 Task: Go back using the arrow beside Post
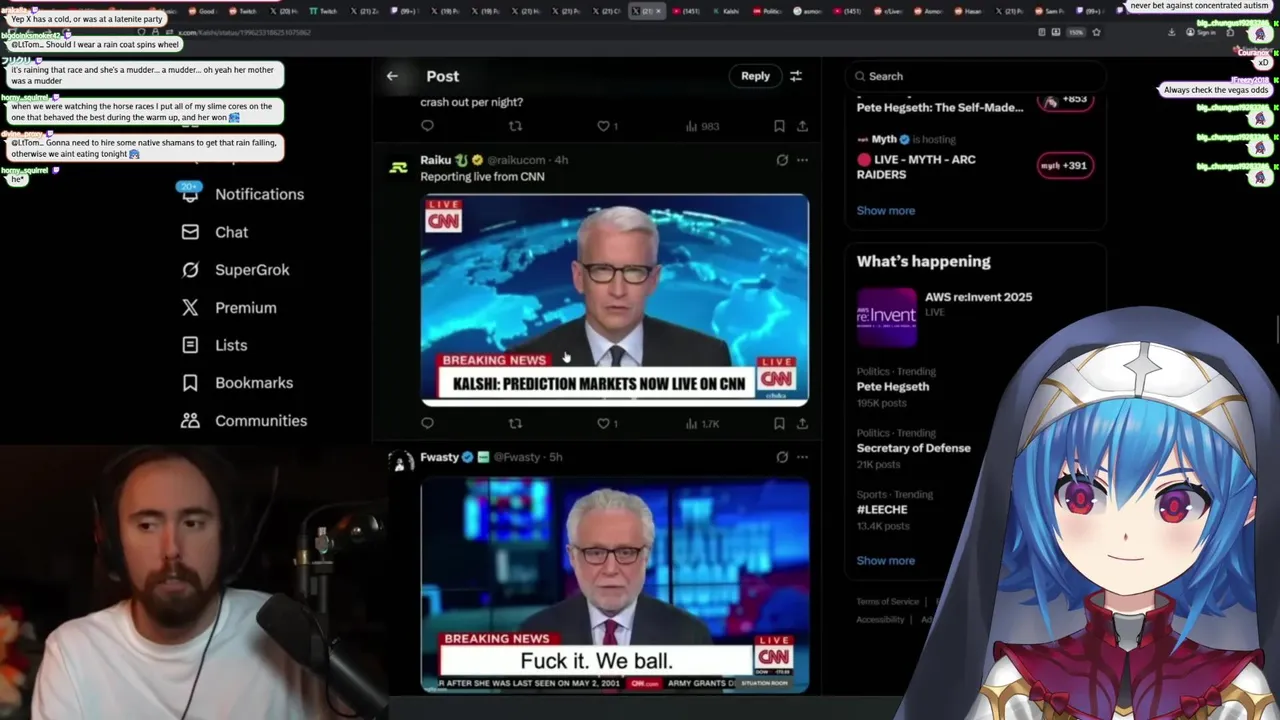coord(392,76)
